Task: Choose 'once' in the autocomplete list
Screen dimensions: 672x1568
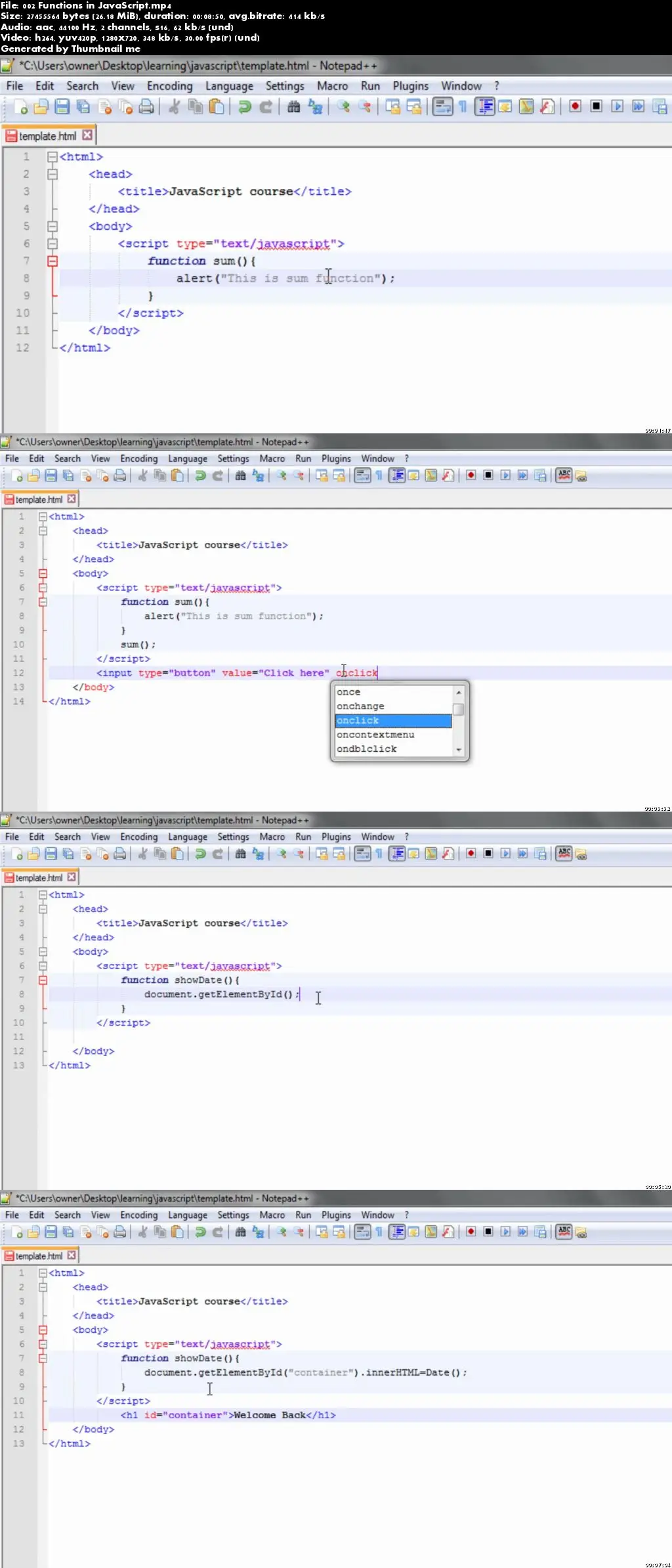Action: [393, 692]
